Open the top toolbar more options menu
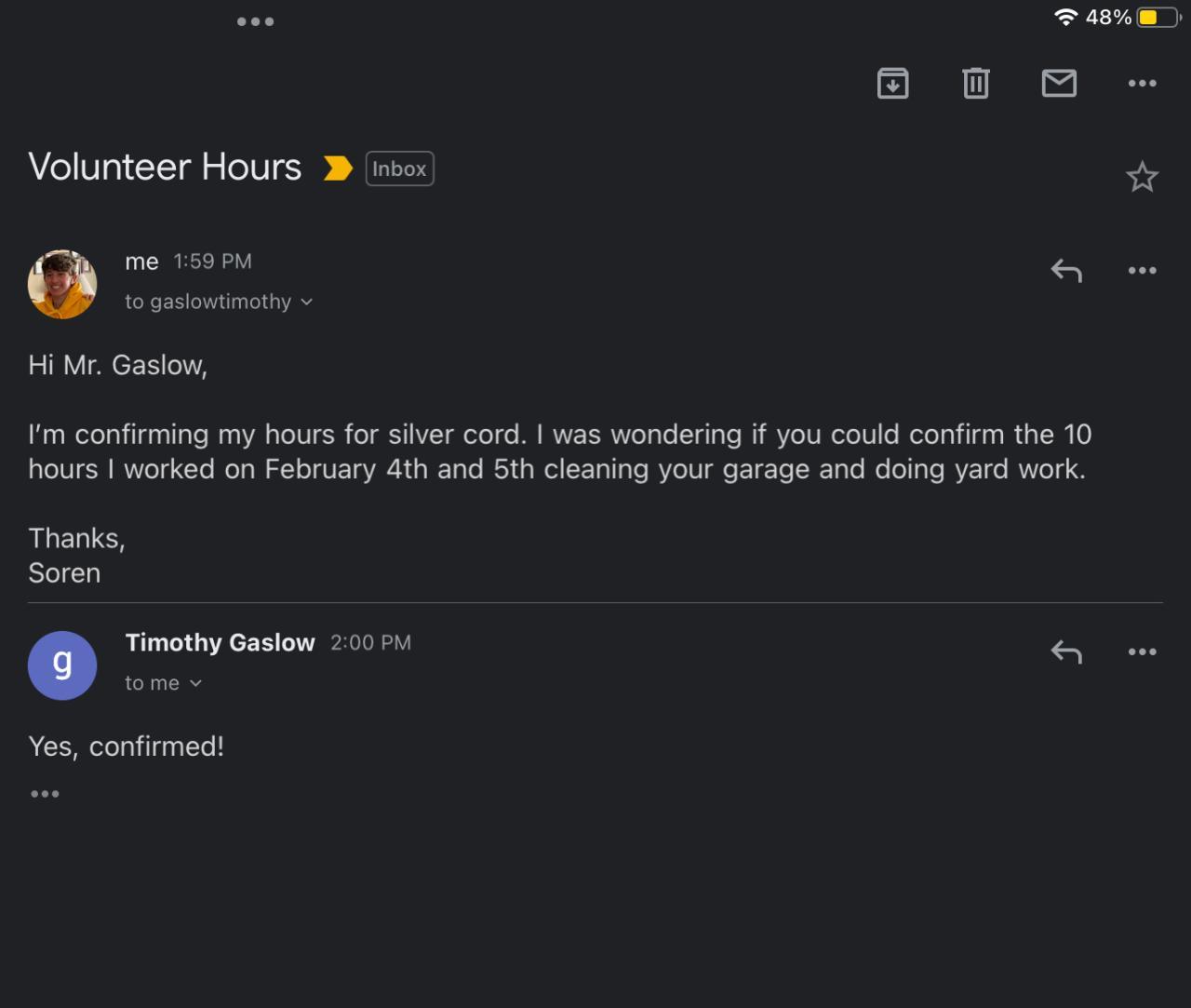The image size is (1191, 1008). 1142,84
